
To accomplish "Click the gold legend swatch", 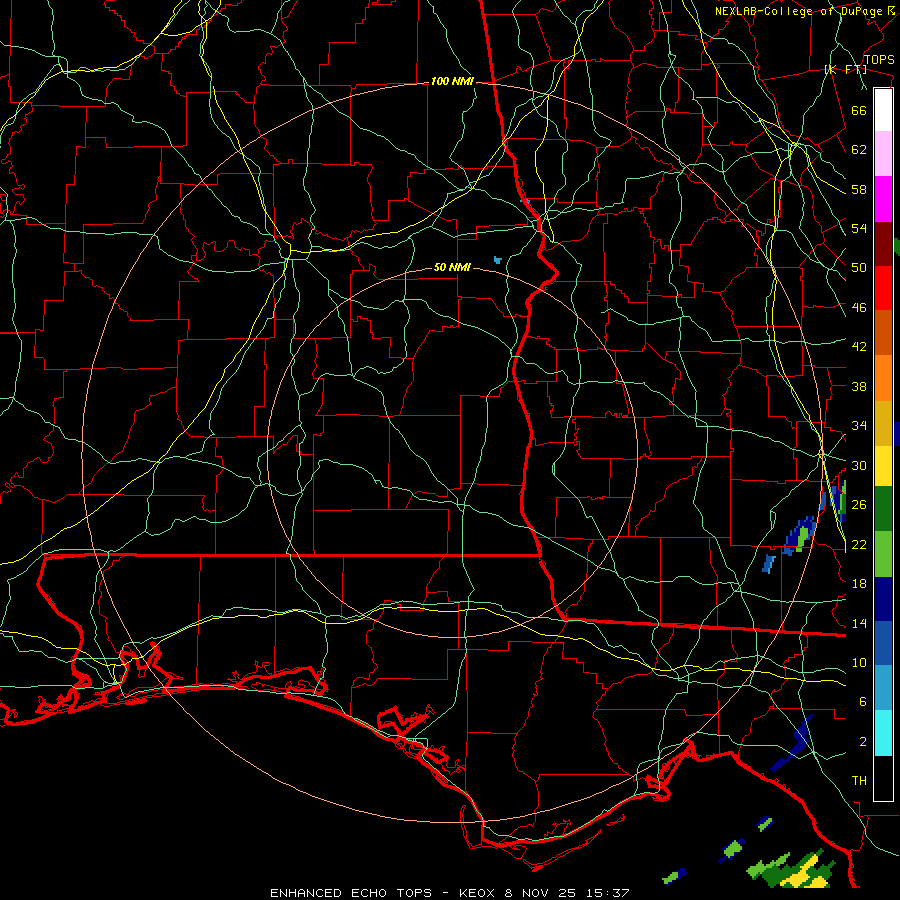I will (883, 423).
